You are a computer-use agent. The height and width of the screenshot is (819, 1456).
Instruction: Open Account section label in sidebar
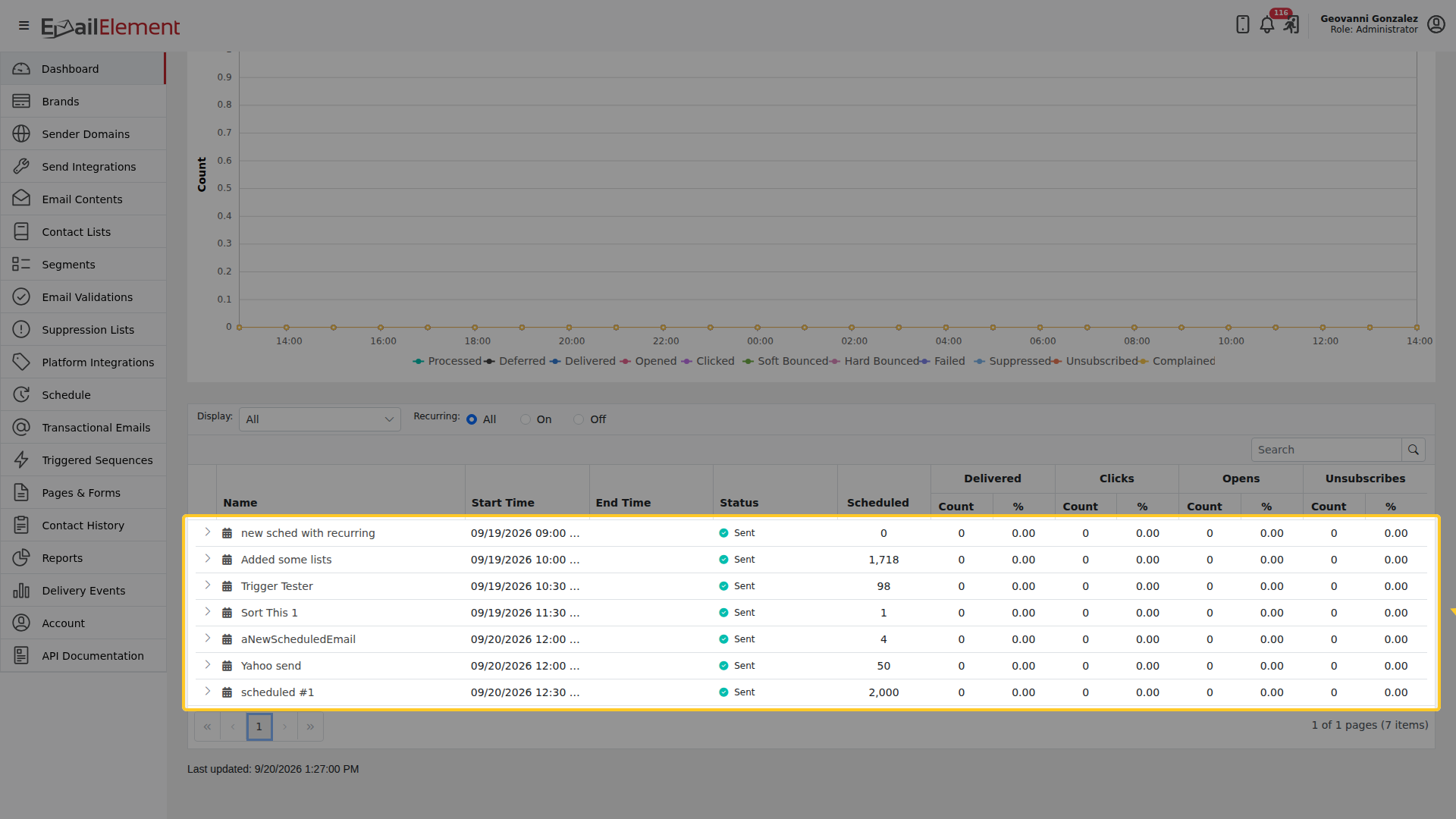64,623
